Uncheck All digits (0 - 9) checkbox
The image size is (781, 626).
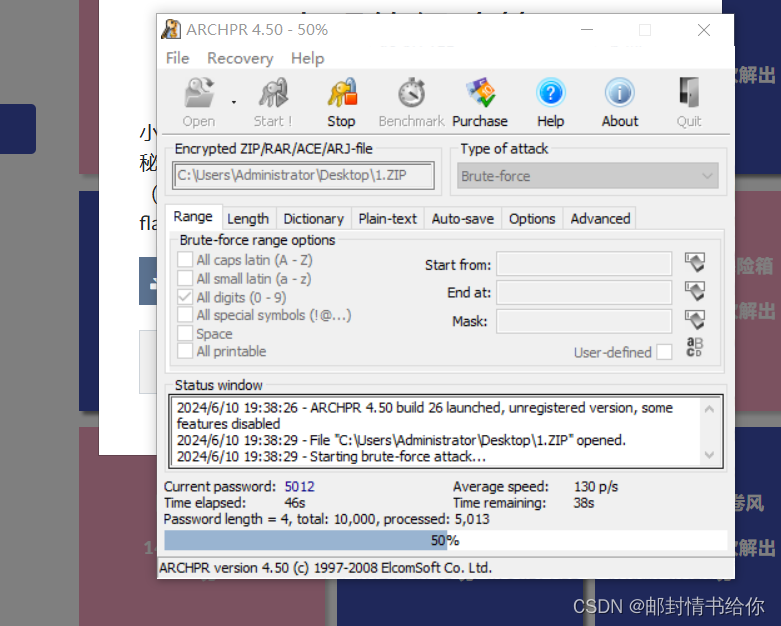point(185,297)
